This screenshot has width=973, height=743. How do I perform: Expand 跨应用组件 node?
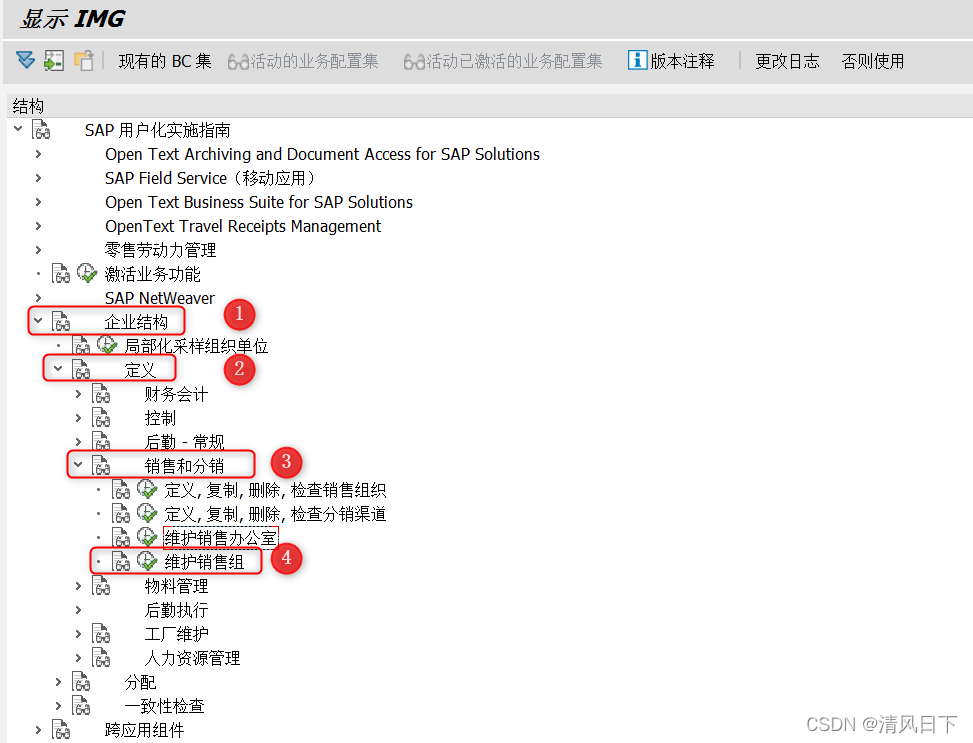(x=38, y=730)
